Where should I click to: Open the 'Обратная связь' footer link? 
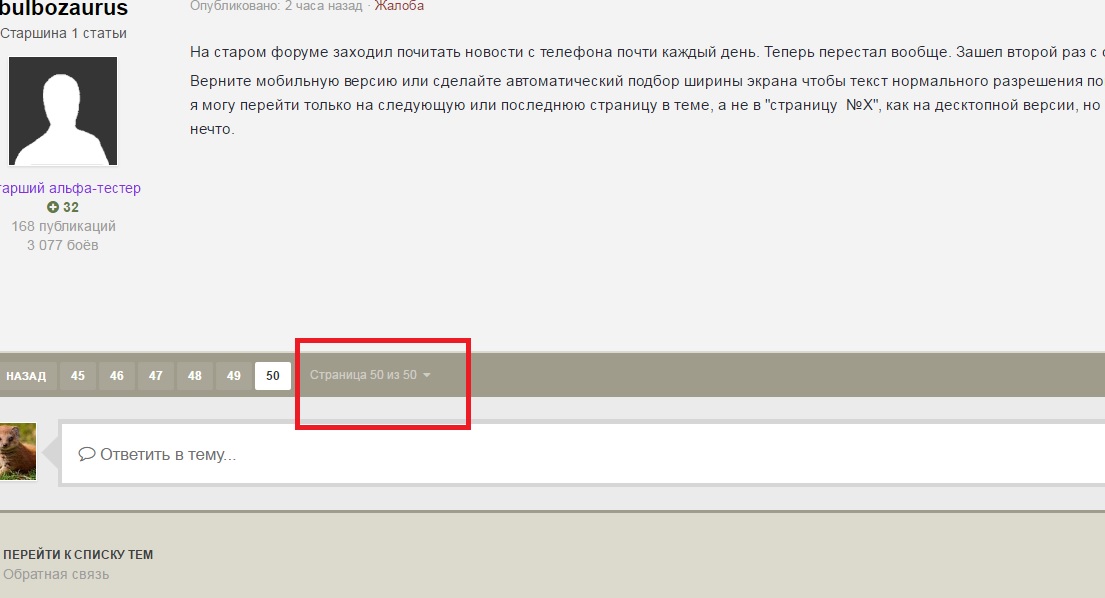pyautogui.click(x=56, y=574)
